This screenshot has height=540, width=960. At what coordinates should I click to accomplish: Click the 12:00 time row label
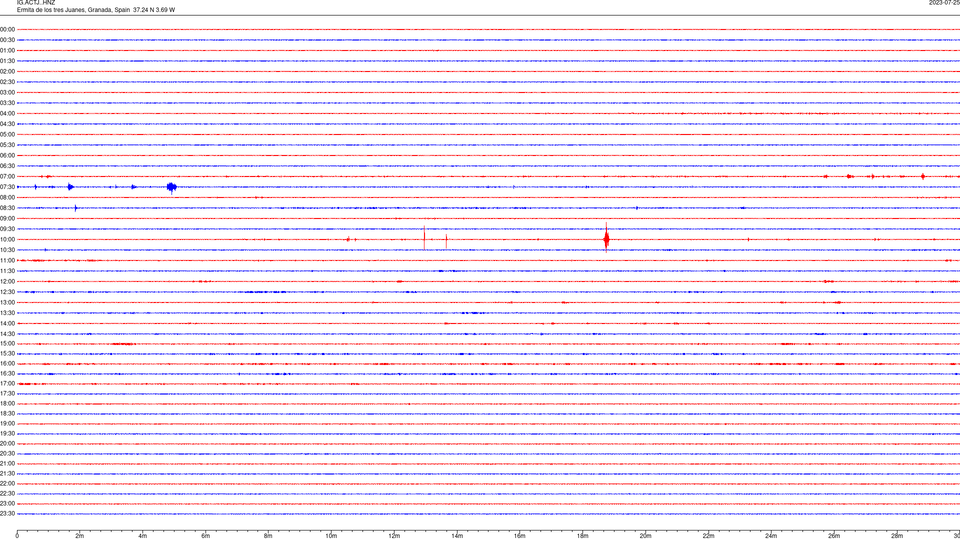(x=7, y=282)
